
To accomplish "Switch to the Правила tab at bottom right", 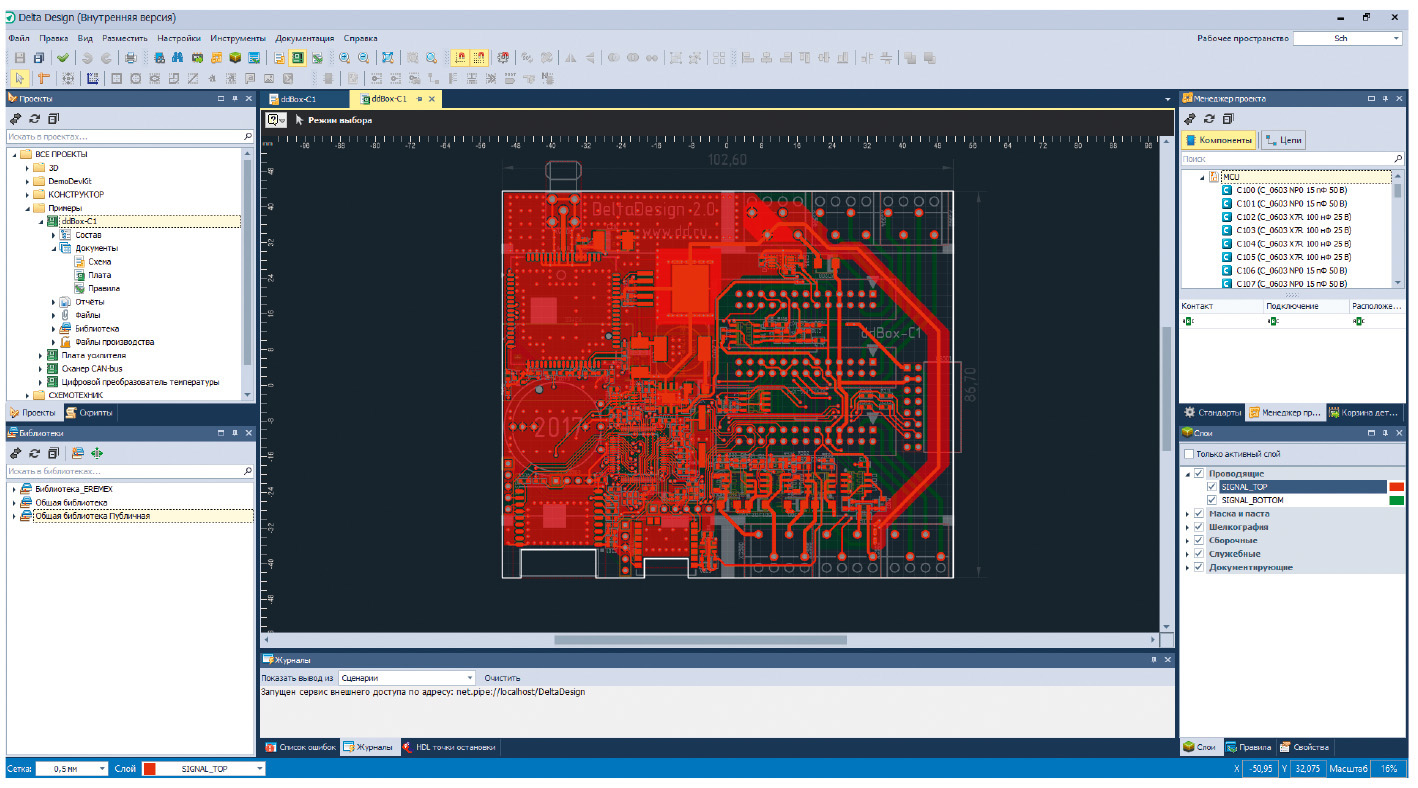I will point(1249,747).
